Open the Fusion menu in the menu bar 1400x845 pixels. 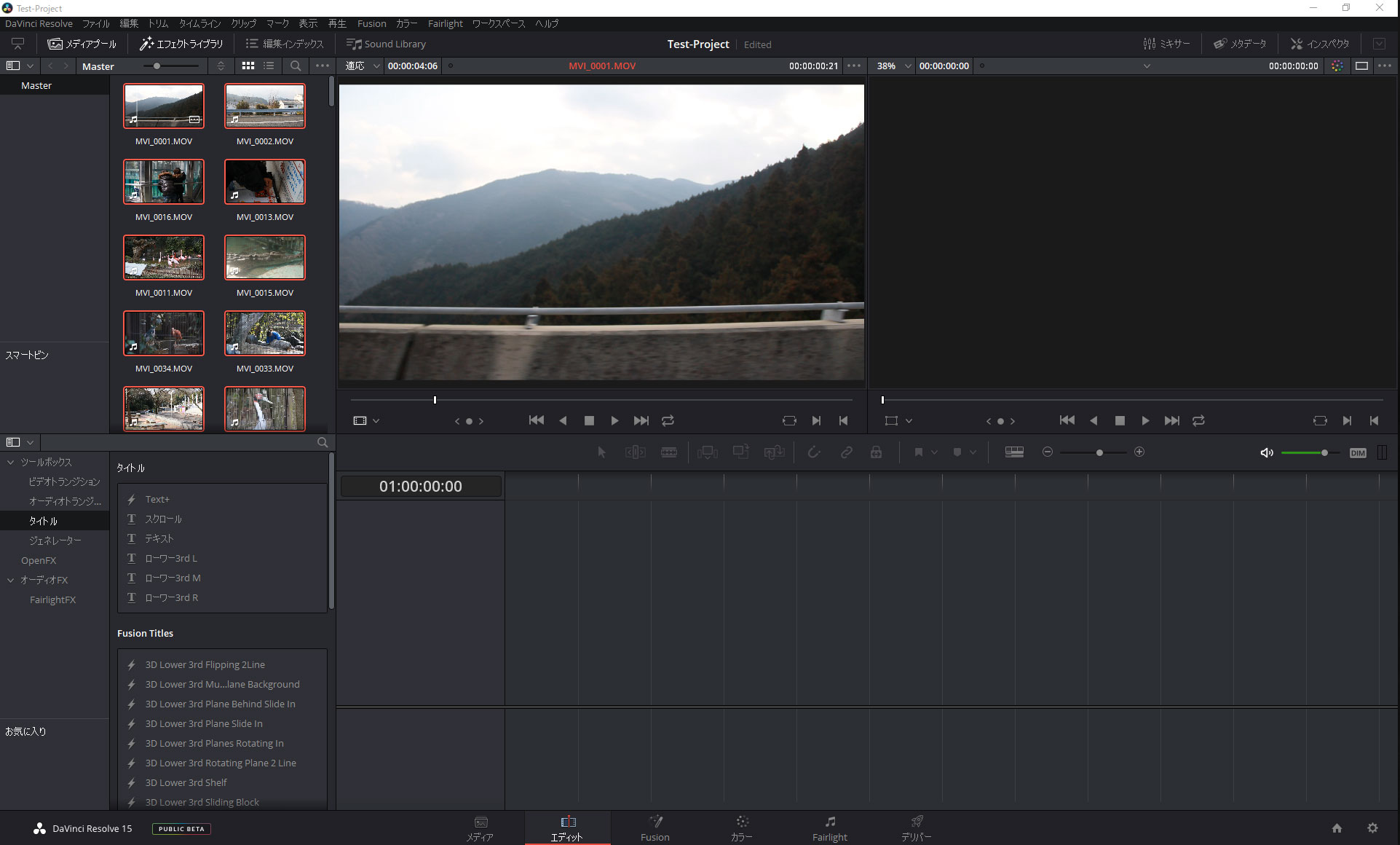(372, 23)
